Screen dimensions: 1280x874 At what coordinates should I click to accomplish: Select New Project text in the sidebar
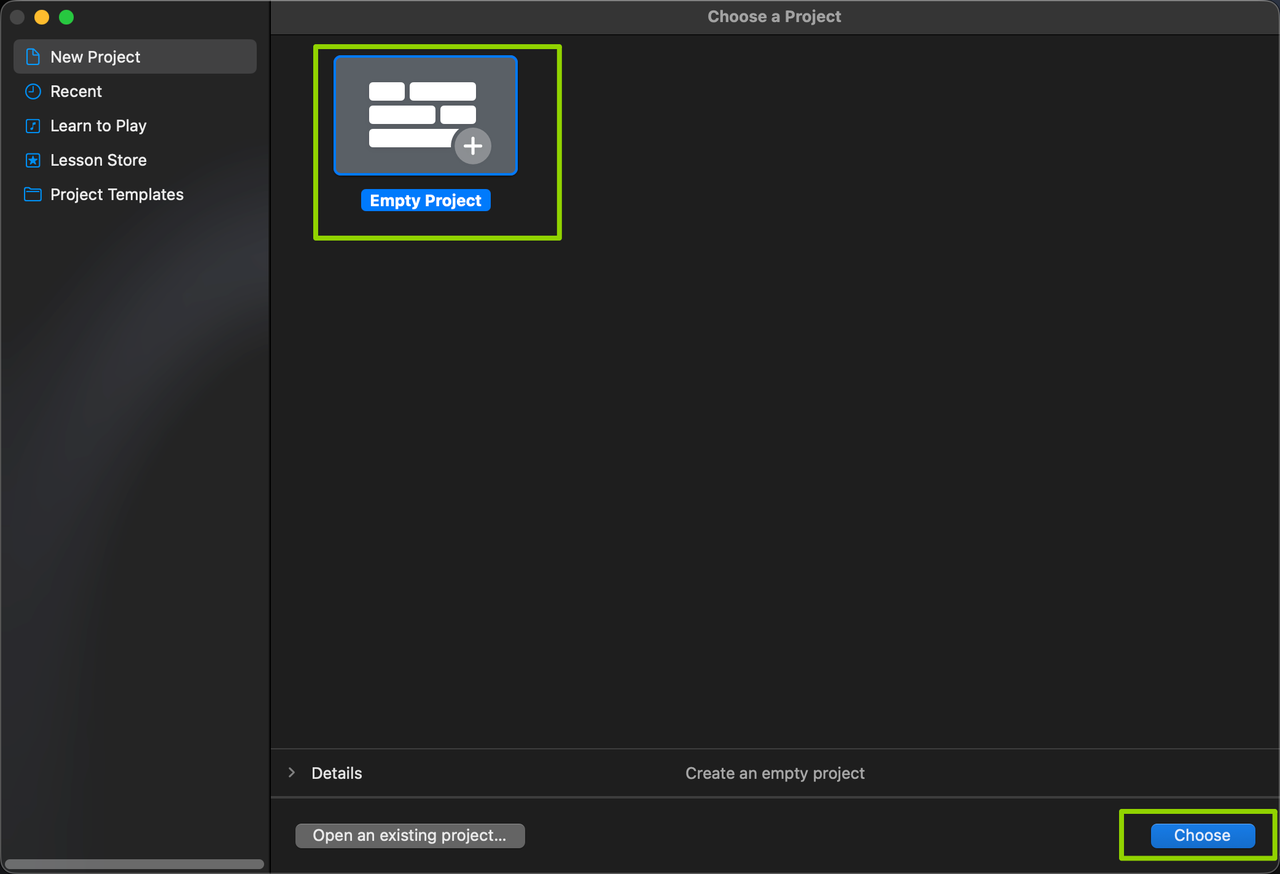(95, 57)
